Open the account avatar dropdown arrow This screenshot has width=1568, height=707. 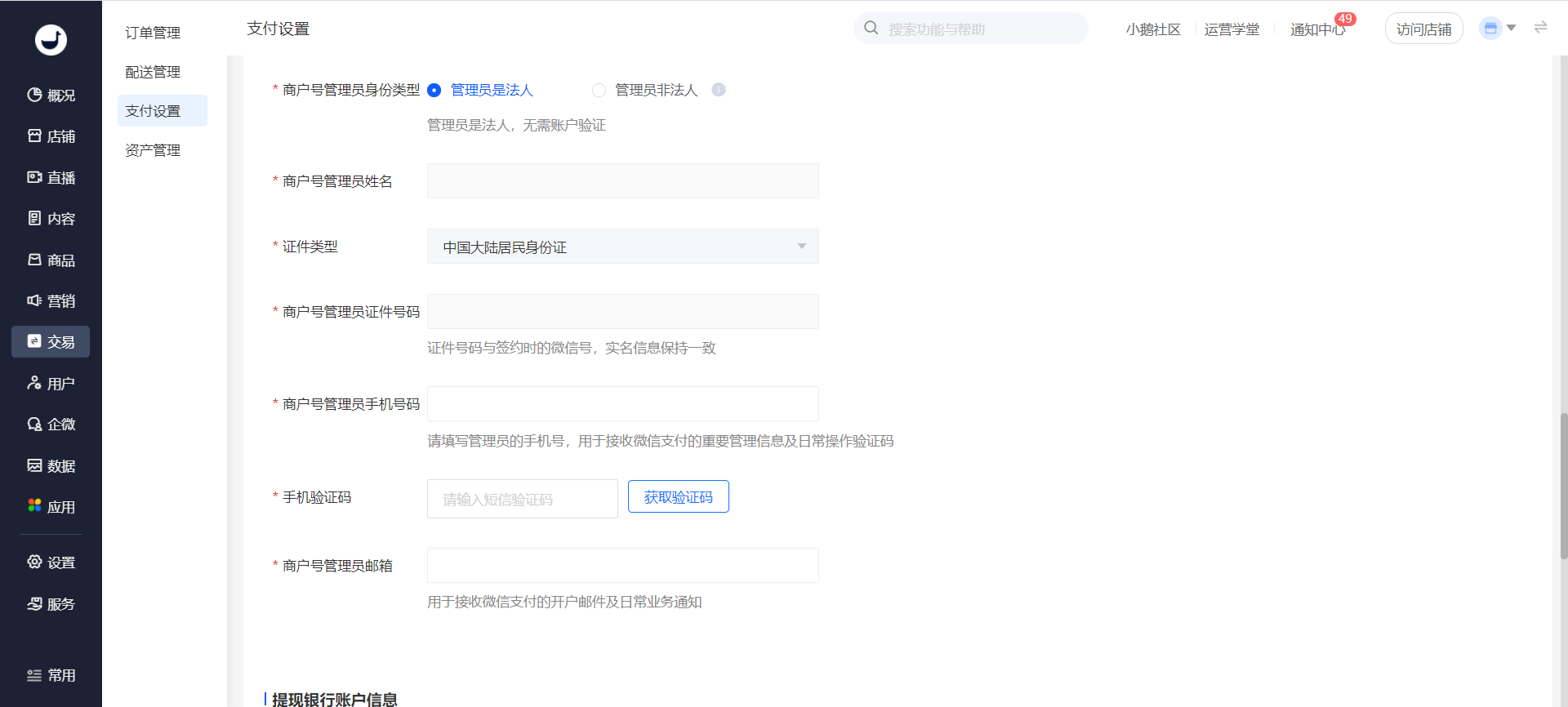click(1511, 28)
